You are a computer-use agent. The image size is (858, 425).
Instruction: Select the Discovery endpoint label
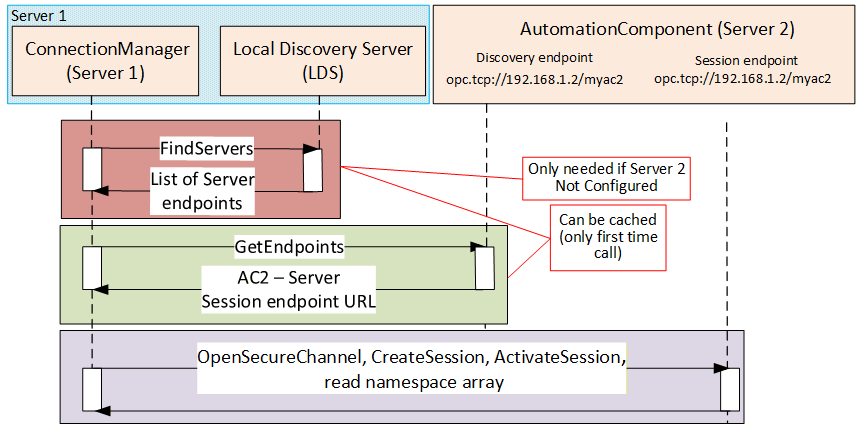click(535, 57)
